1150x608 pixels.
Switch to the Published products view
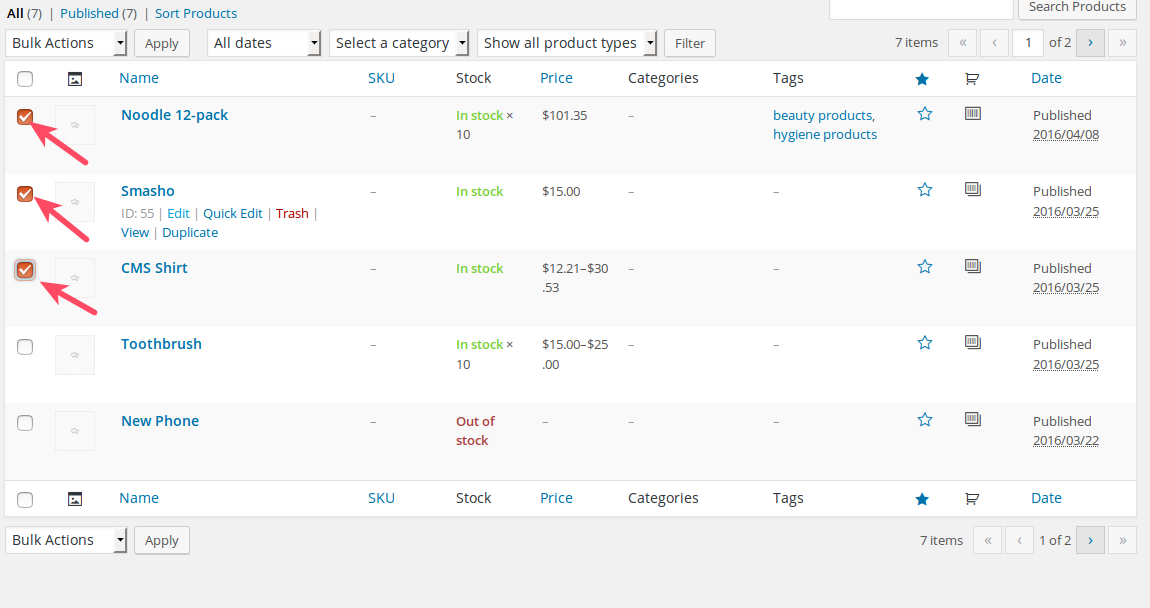pos(90,14)
